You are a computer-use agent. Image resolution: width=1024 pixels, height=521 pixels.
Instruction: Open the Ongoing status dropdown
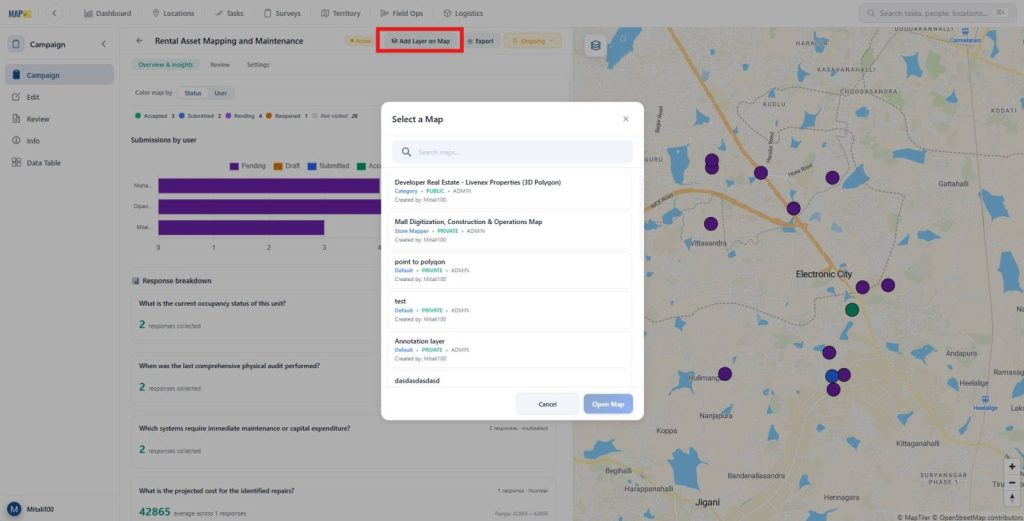click(532, 40)
